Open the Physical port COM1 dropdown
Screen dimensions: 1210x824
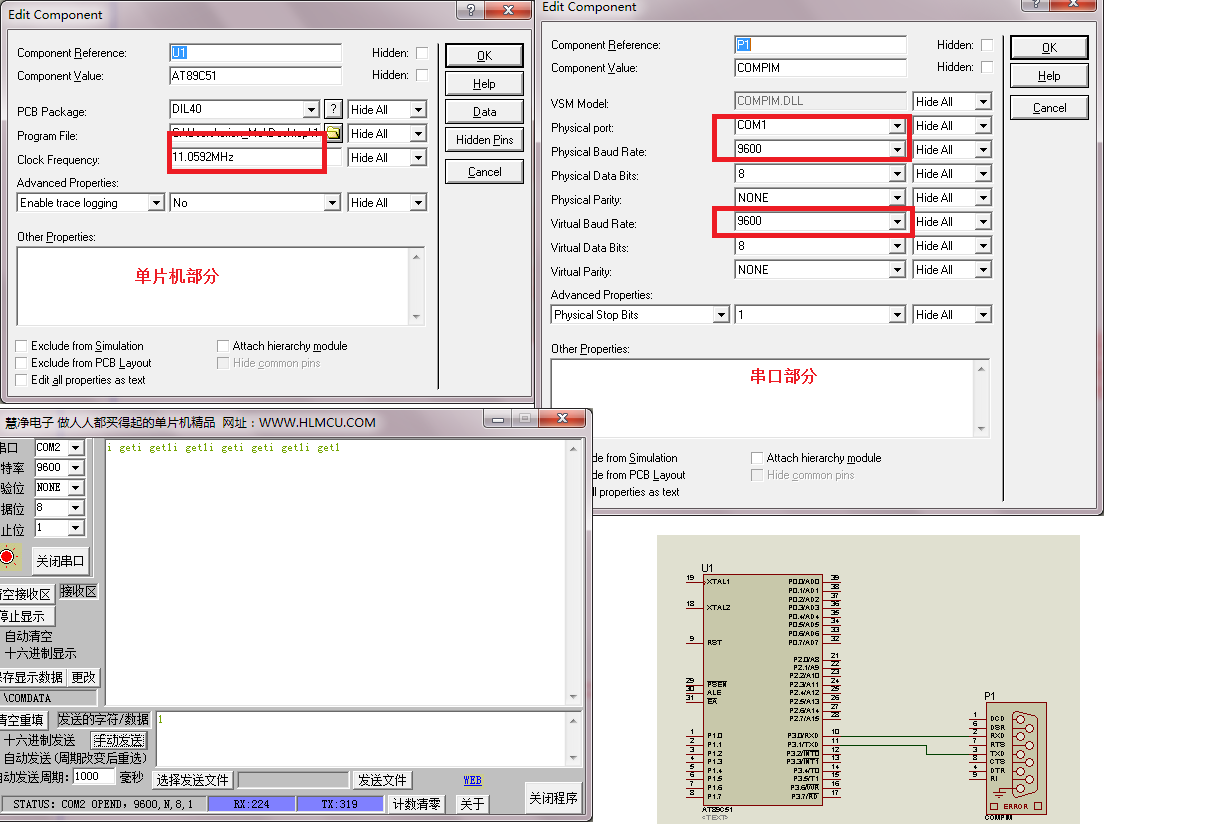tap(897, 126)
